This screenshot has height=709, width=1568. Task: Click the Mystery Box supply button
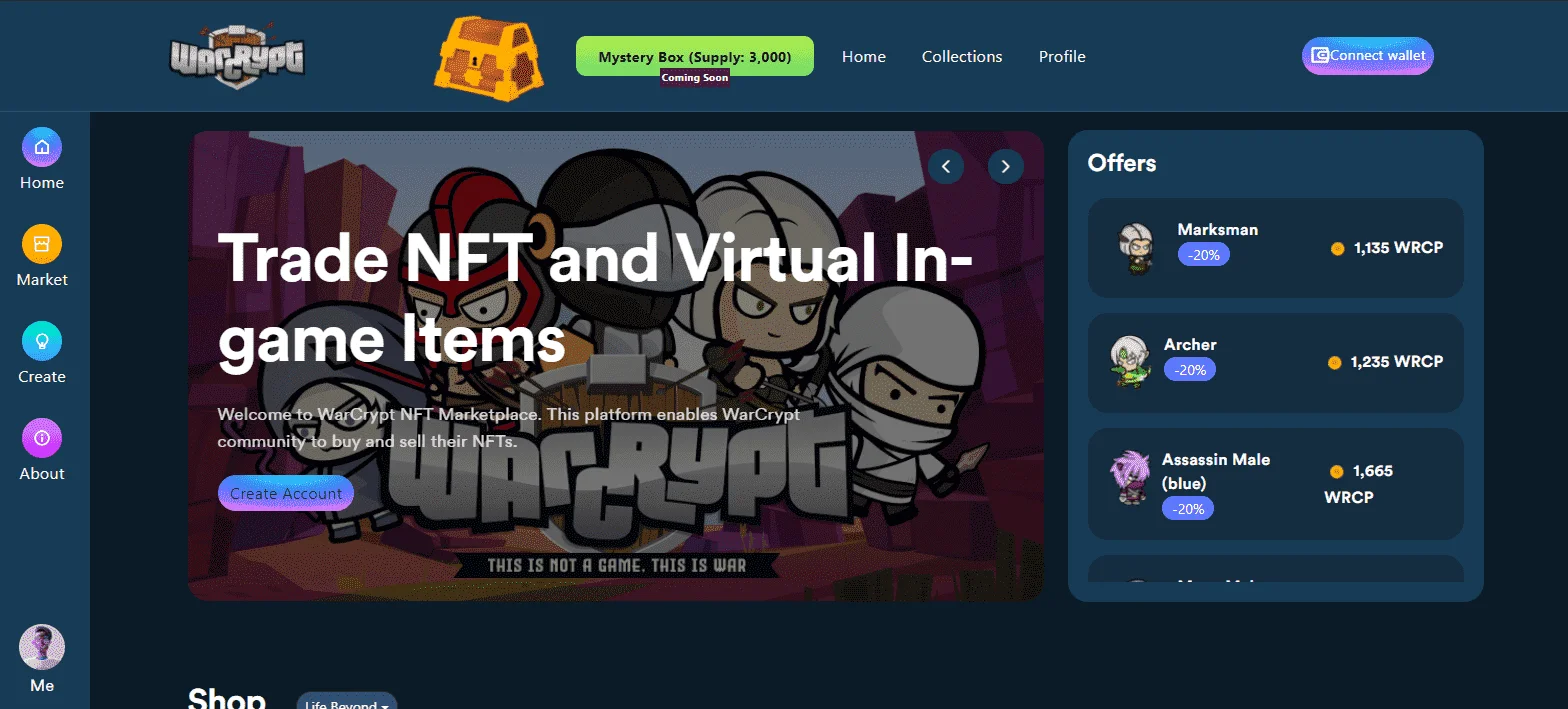695,56
